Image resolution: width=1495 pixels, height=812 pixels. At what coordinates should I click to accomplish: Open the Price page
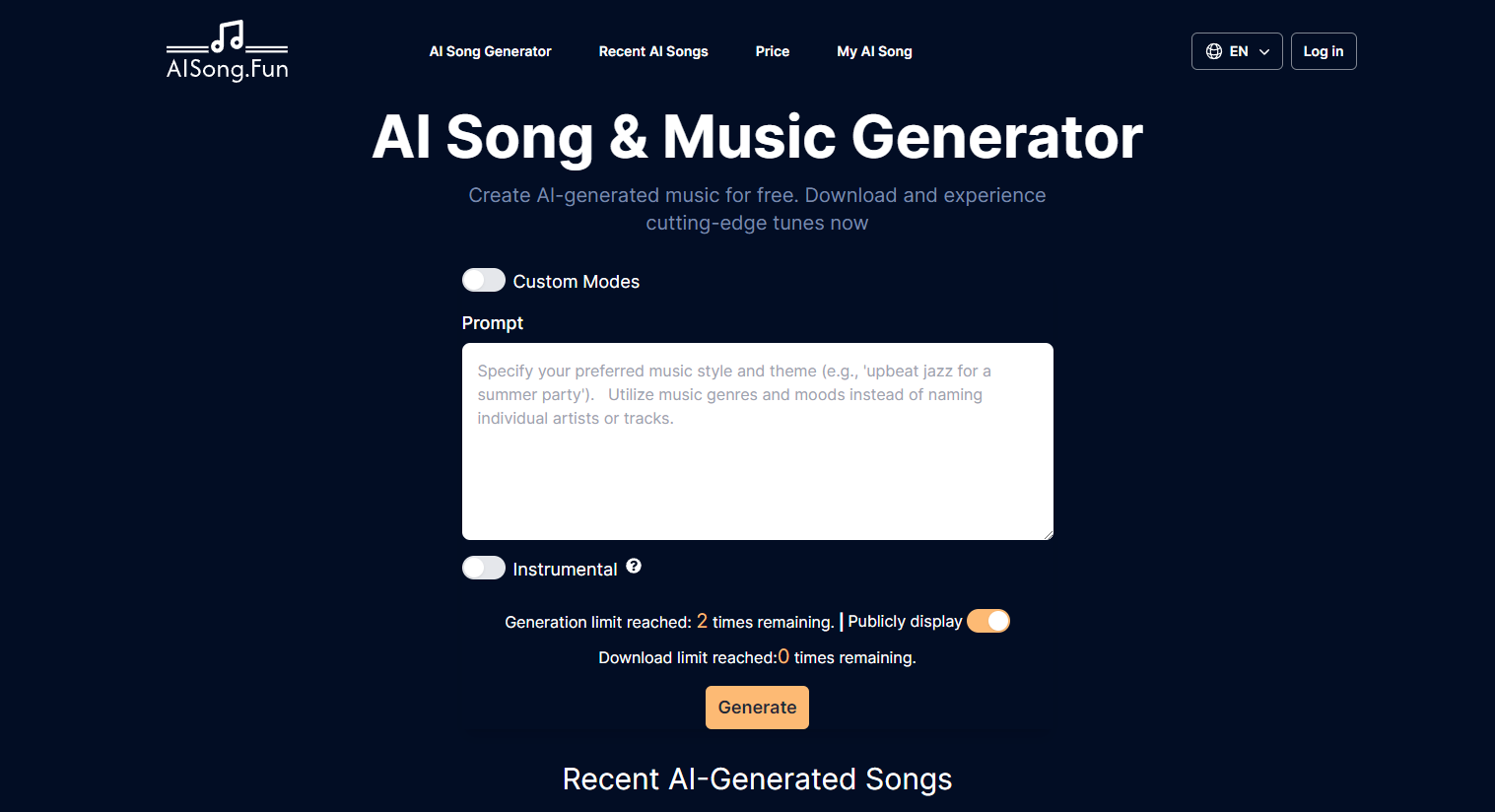pos(773,51)
